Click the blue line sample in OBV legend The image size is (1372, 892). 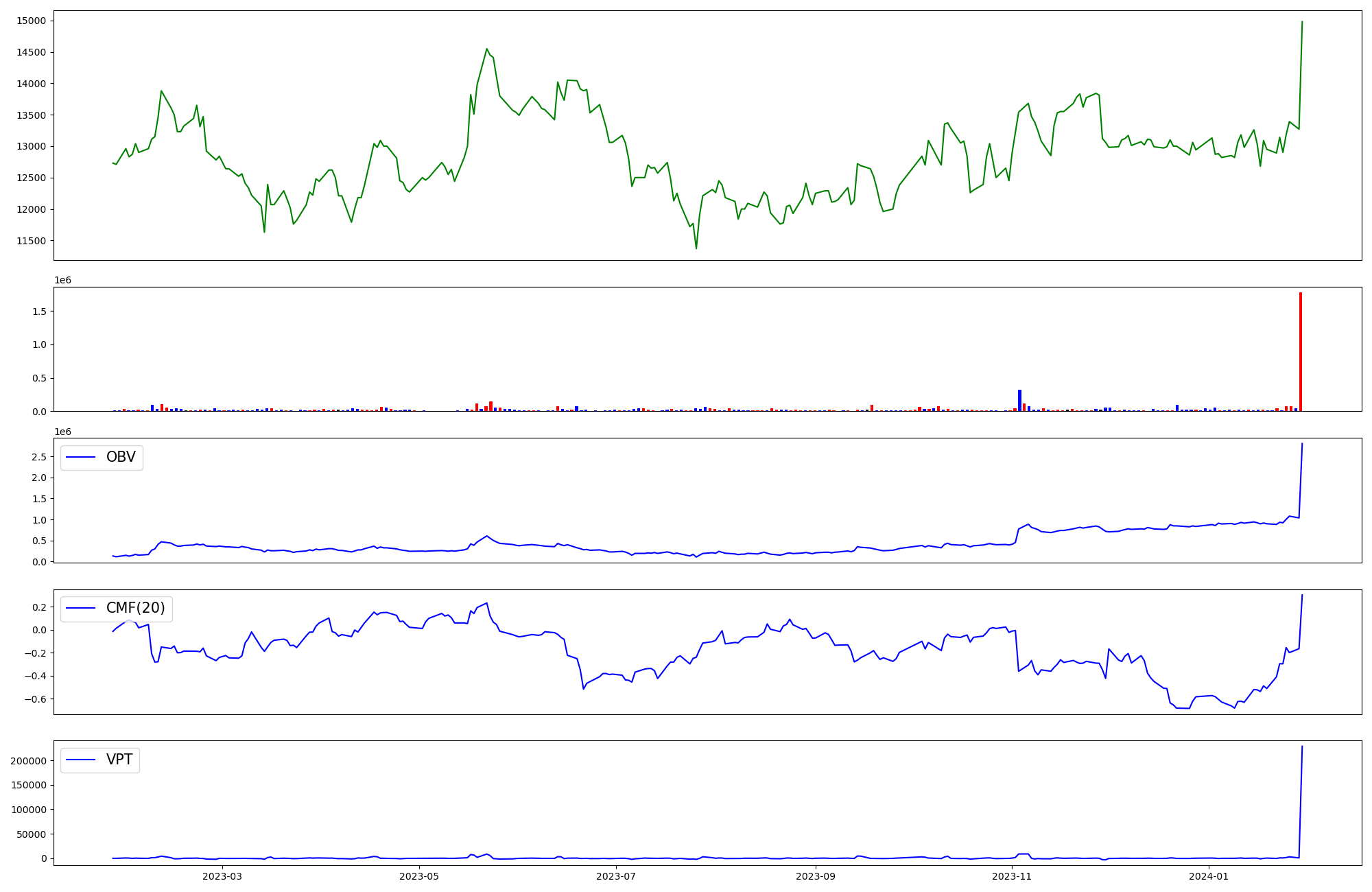[80, 457]
